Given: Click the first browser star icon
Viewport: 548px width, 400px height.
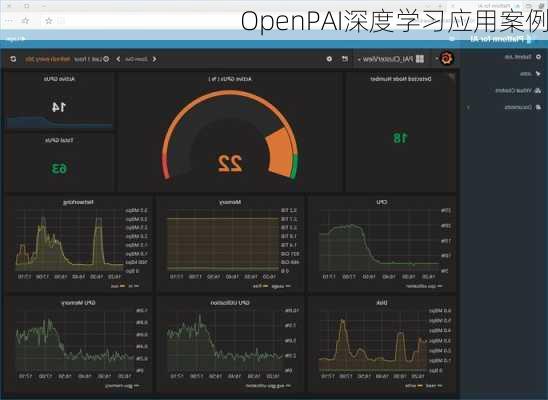Looking at the screenshot, I should (x=26, y=21).
